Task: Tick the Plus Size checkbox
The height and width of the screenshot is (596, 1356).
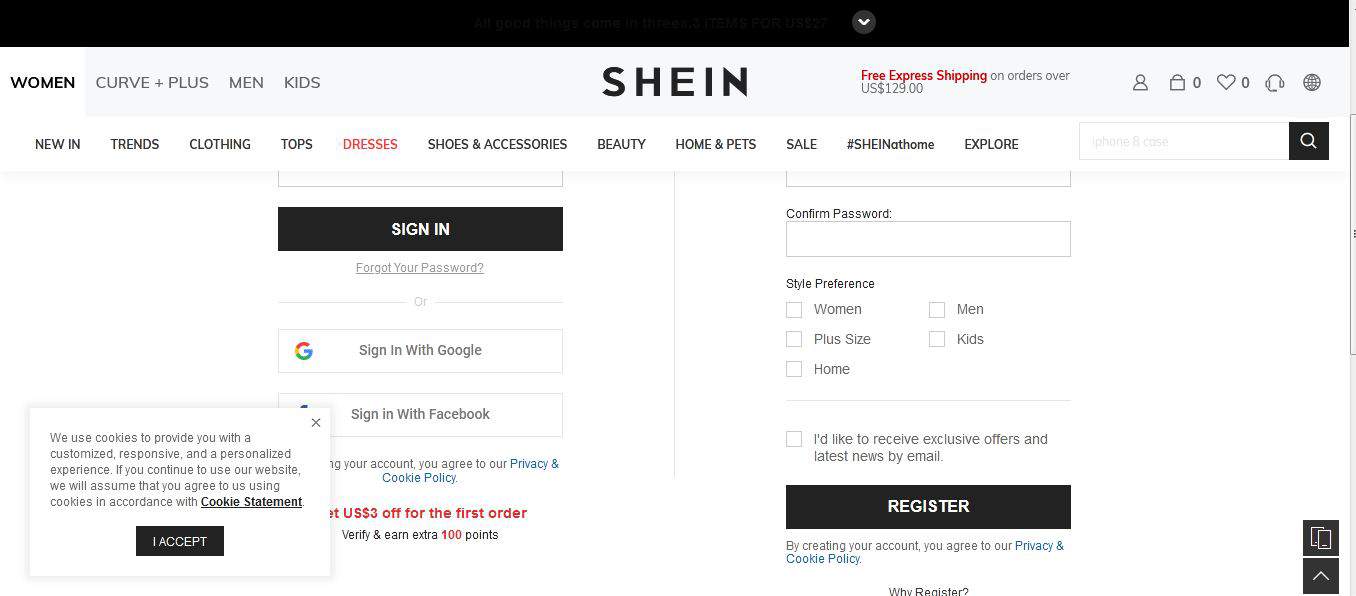Action: [x=794, y=340]
